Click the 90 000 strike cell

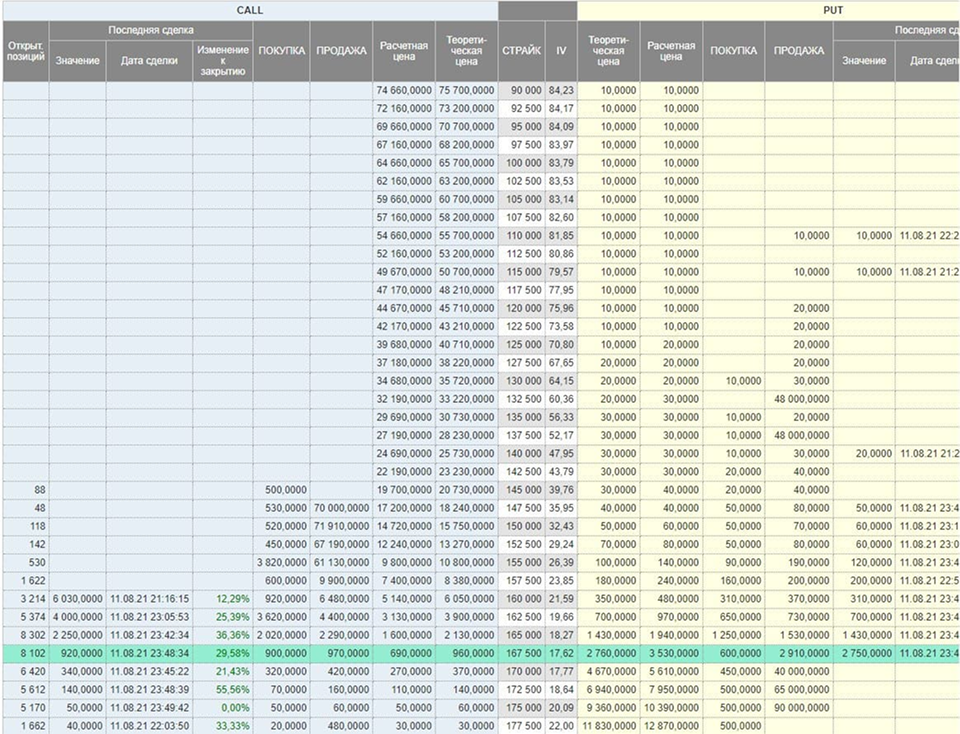click(x=521, y=91)
